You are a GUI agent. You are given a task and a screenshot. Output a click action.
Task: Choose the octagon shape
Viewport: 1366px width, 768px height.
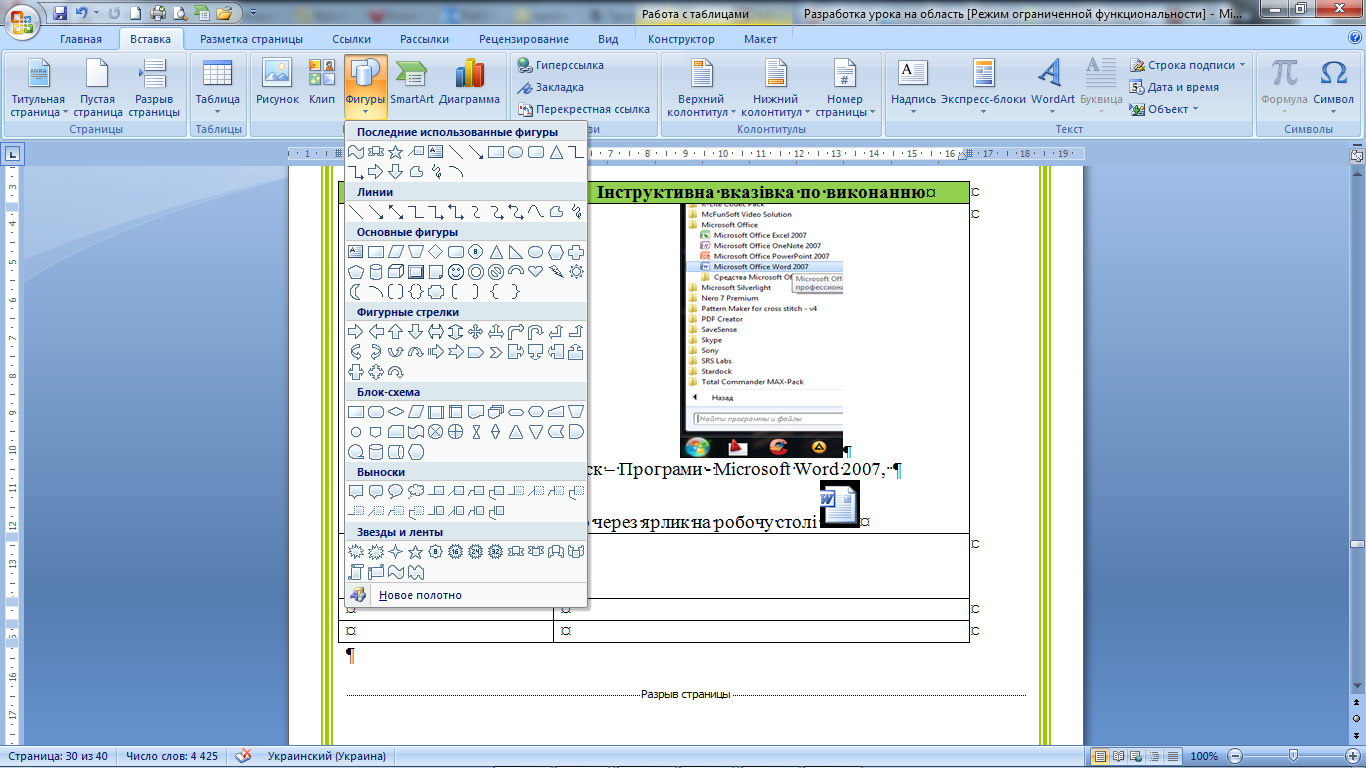click(x=476, y=252)
